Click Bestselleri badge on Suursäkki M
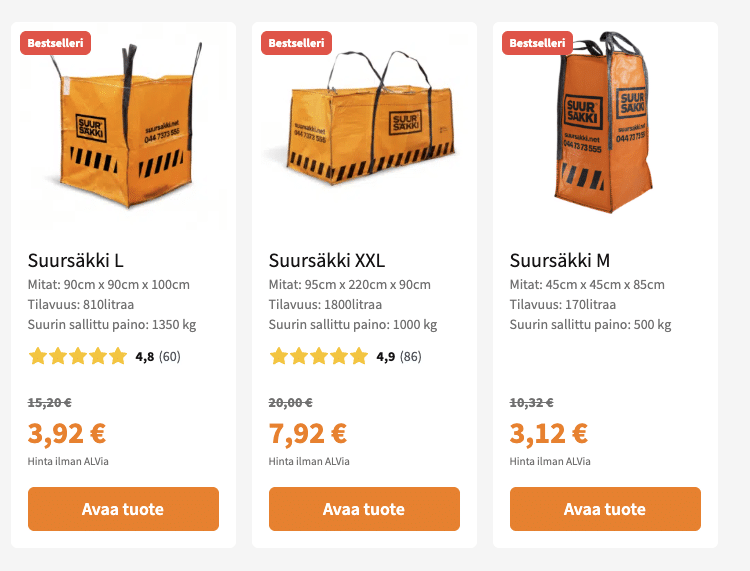 (x=537, y=43)
